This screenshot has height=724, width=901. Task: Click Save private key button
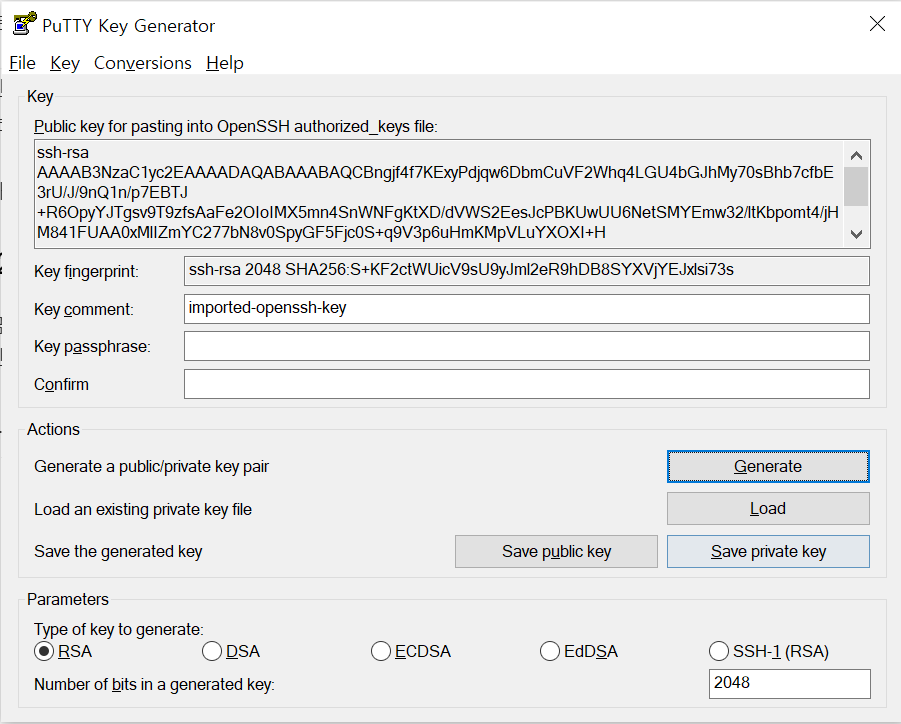(768, 552)
